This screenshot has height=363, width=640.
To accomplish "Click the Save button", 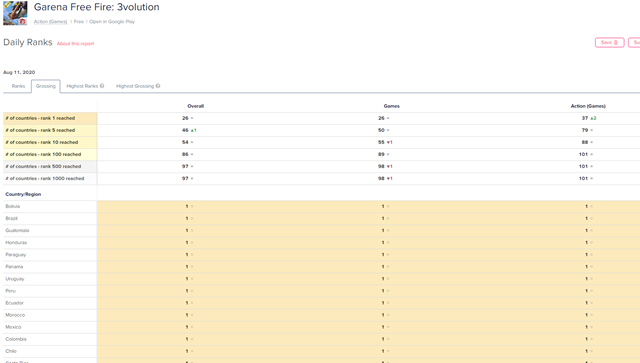I will pyautogui.click(x=609, y=42).
